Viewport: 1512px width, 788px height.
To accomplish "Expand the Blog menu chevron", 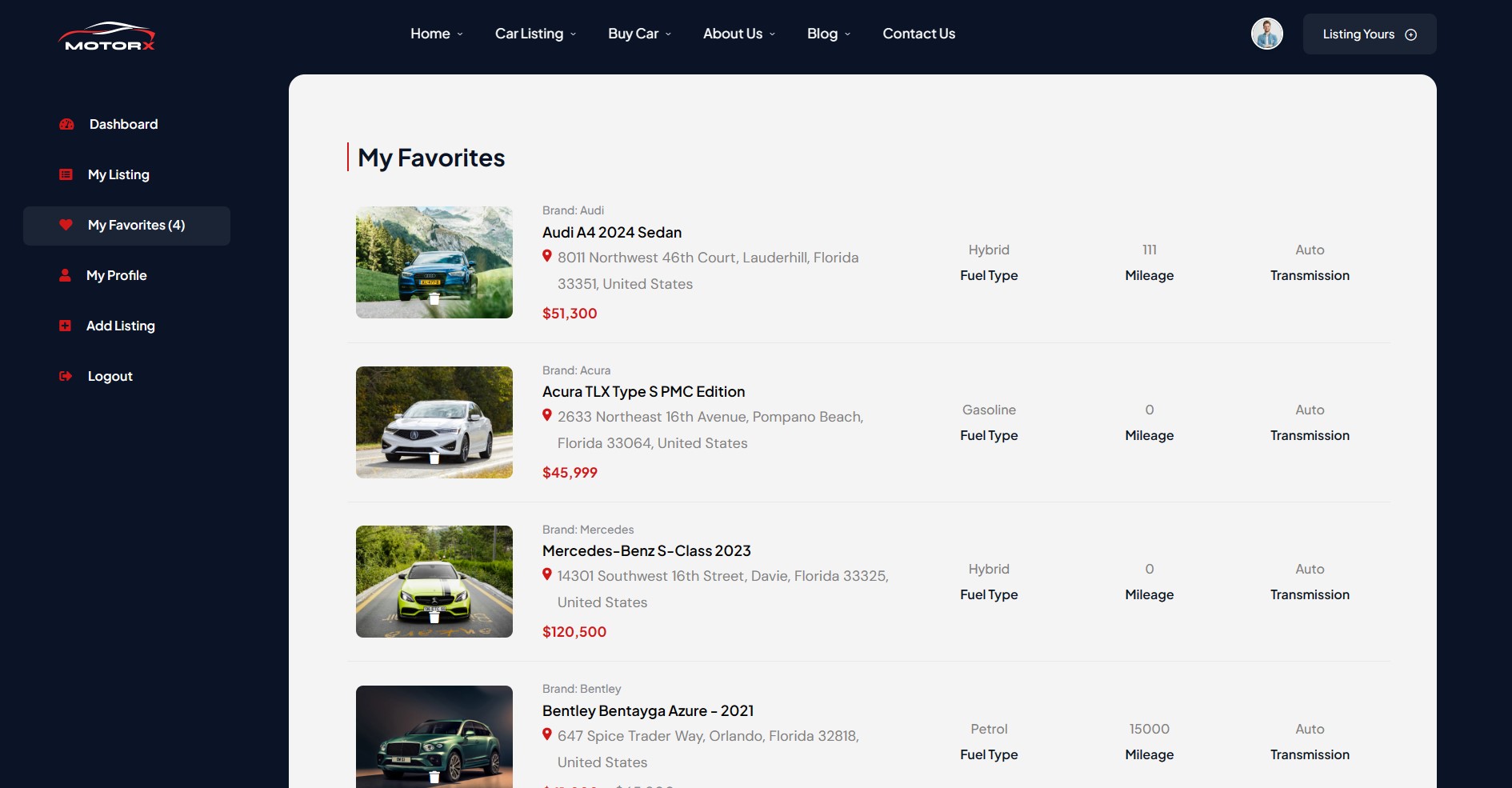I will coord(847,34).
